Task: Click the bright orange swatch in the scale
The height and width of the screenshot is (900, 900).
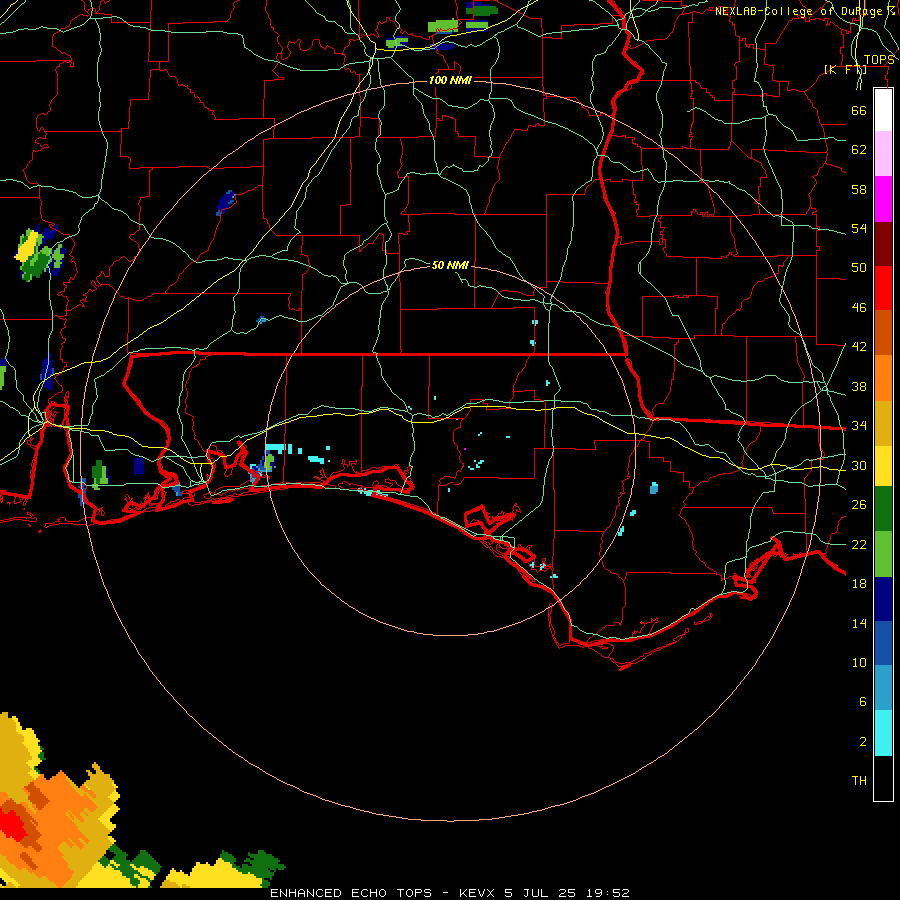Action: (883, 377)
